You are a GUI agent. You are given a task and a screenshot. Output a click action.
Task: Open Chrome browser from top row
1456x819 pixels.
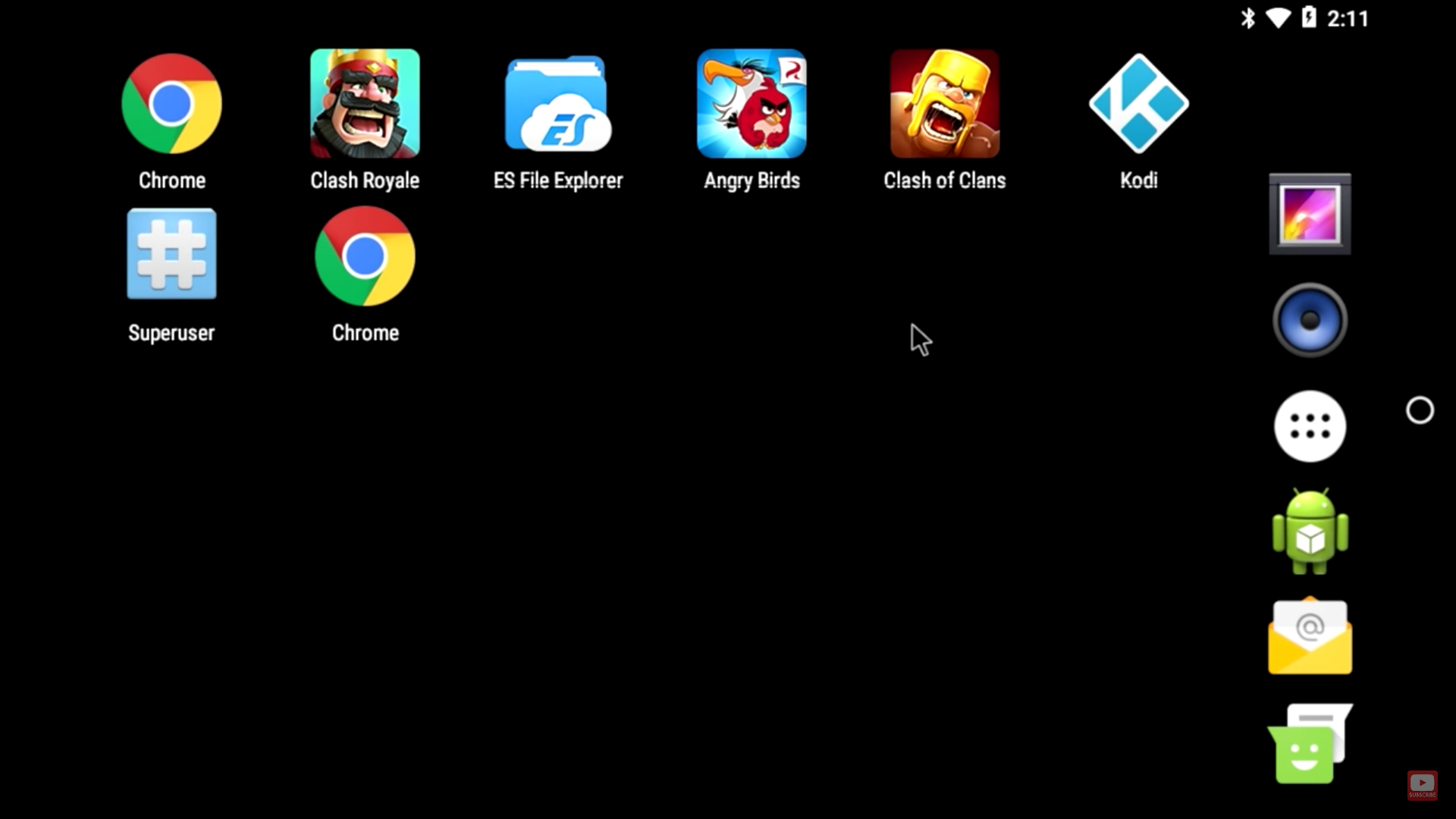(171, 103)
